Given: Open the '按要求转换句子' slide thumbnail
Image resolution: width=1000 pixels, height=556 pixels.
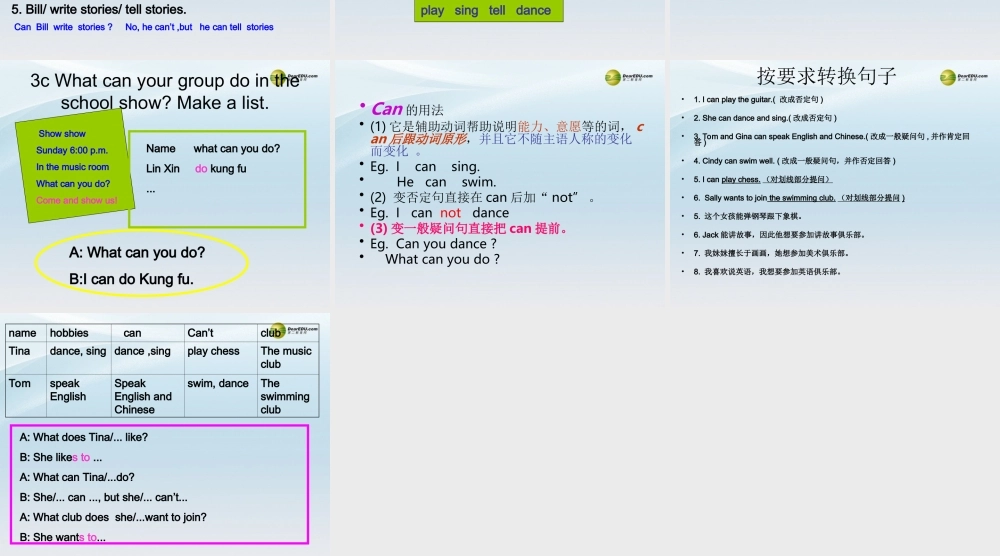Looking at the screenshot, I should point(835,184).
